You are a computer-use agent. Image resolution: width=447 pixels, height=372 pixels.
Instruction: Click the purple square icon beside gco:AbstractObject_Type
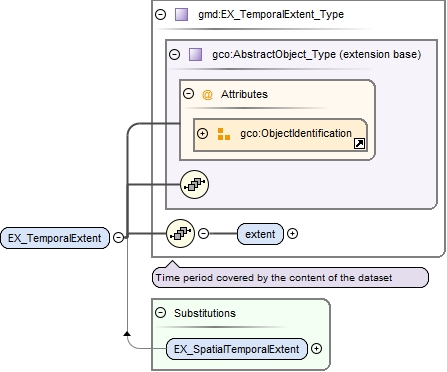pos(195,54)
